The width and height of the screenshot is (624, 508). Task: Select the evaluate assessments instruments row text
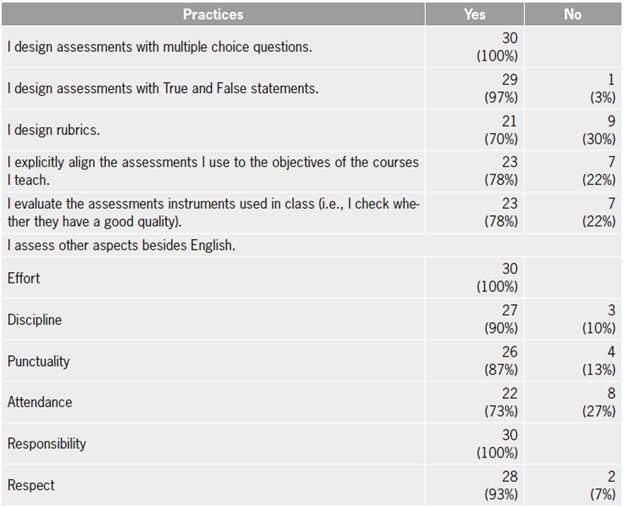tap(213, 212)
